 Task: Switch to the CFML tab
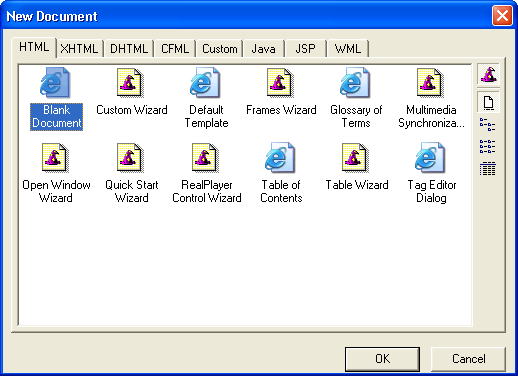click(x=175, y=49)
